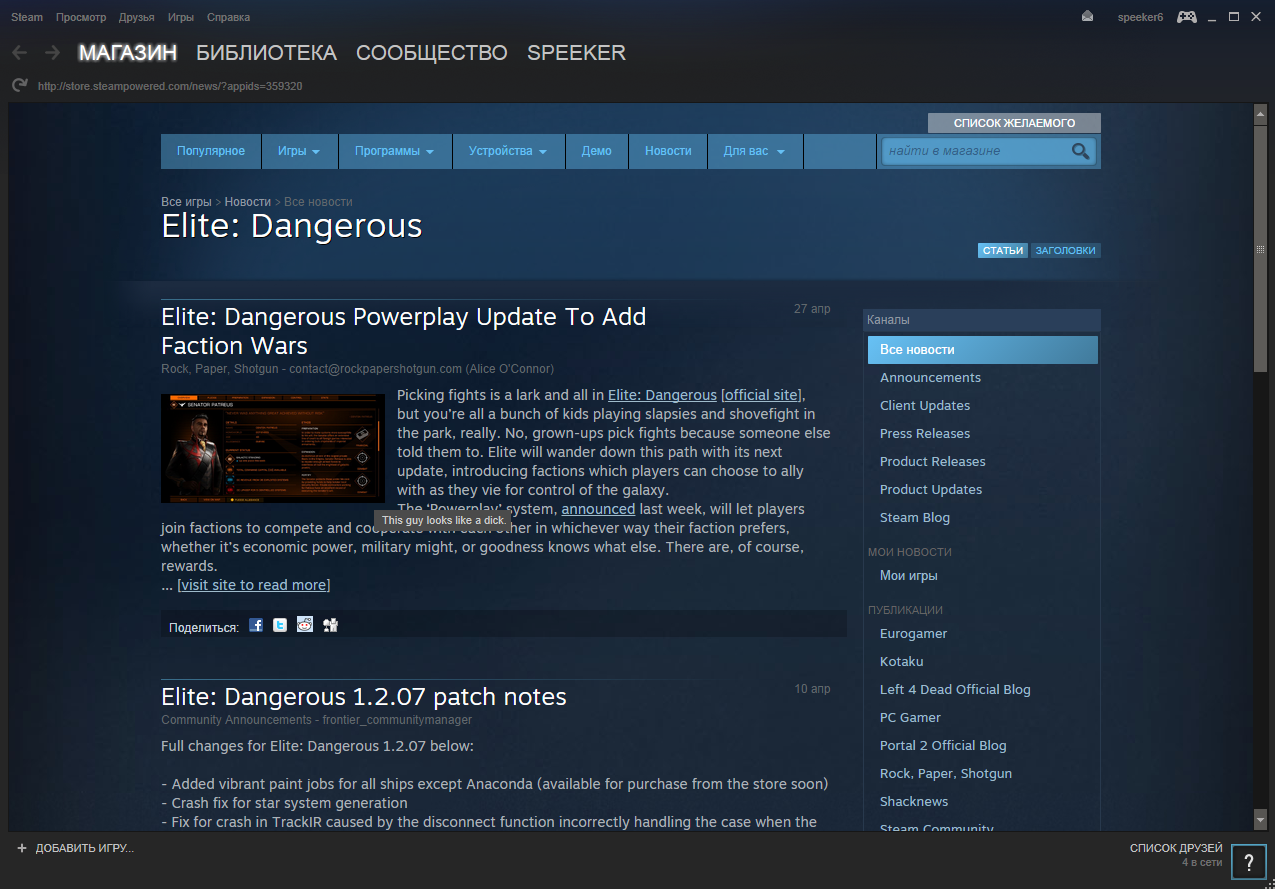Open the Друзья menu
Screen dimensions: 1275x889
pyautogui.click(x=137, y=17)
